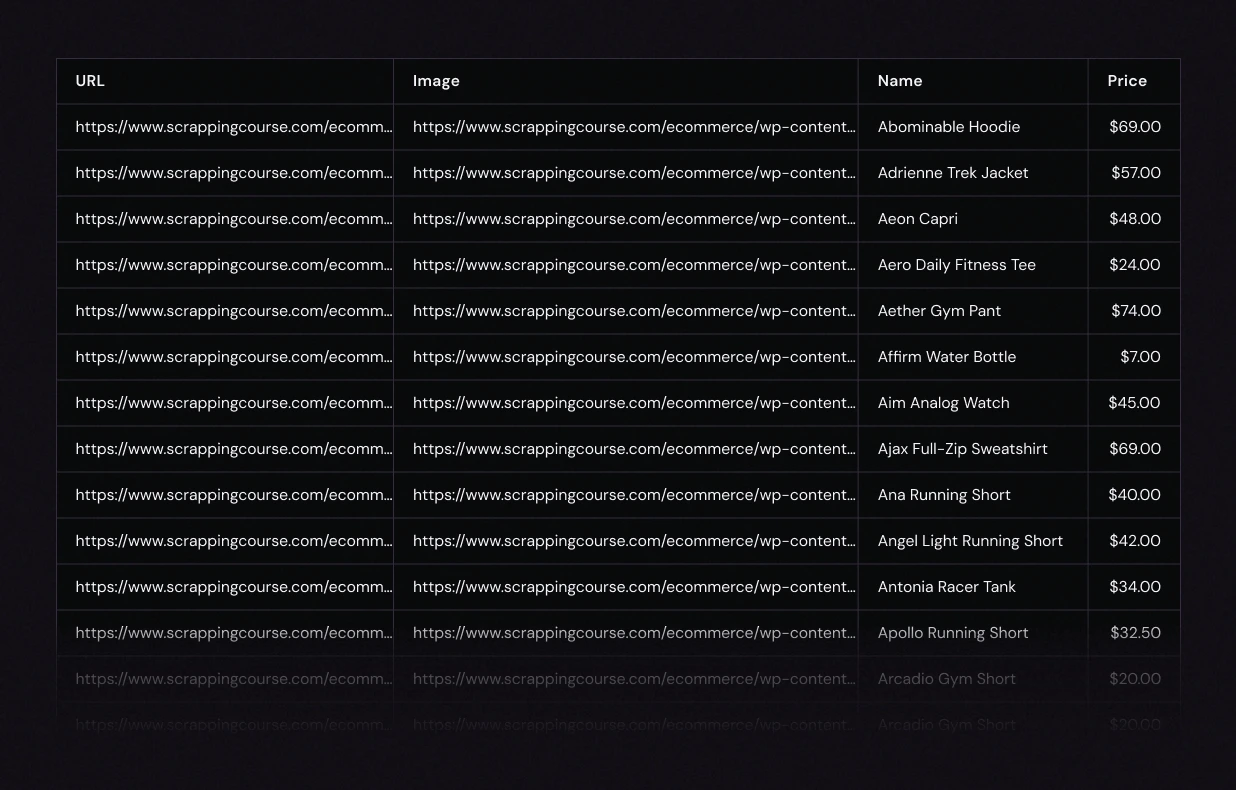Open the image link for Antonia Racer Tank

[x=634, y=587]
